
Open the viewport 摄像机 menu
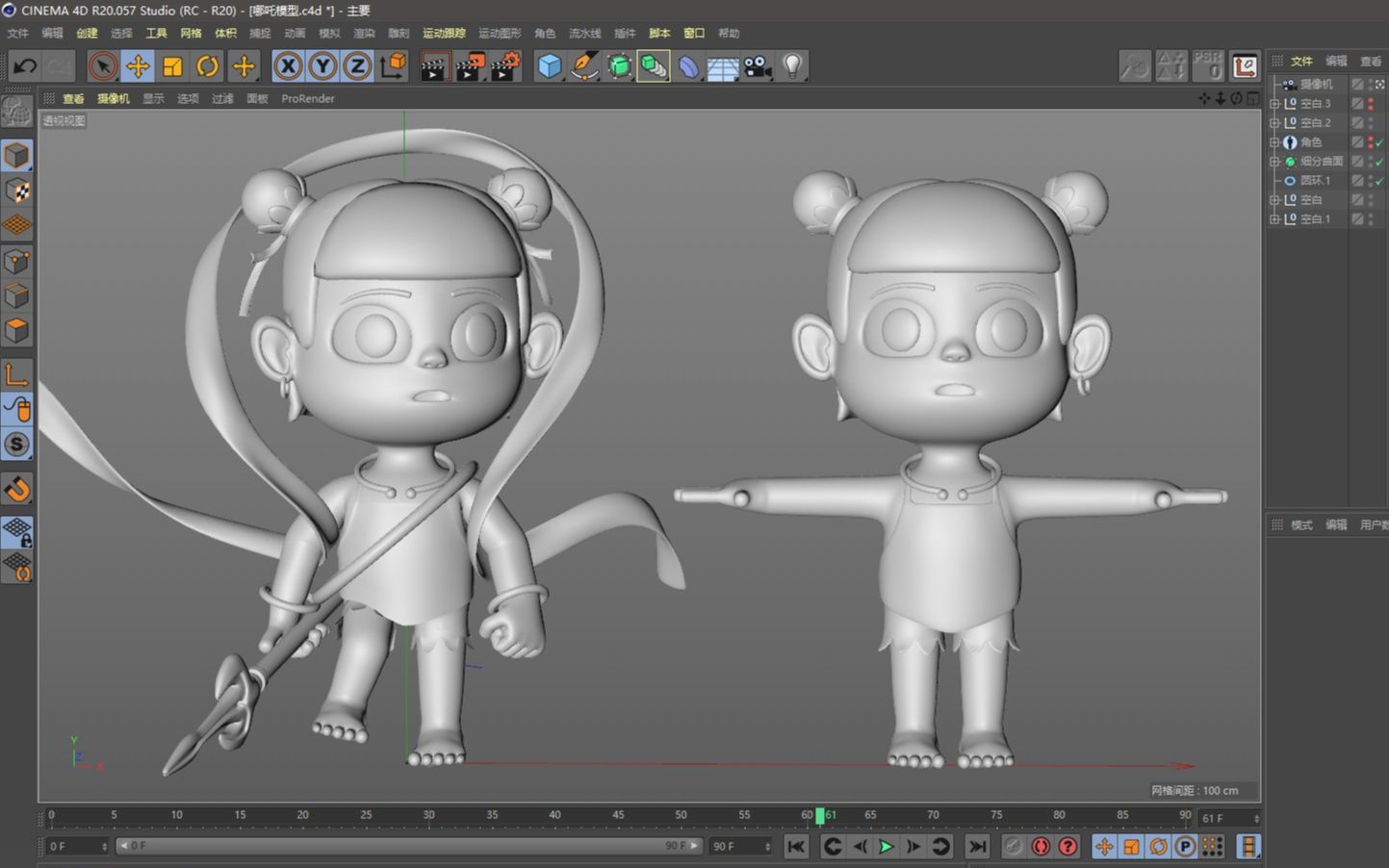113,98
